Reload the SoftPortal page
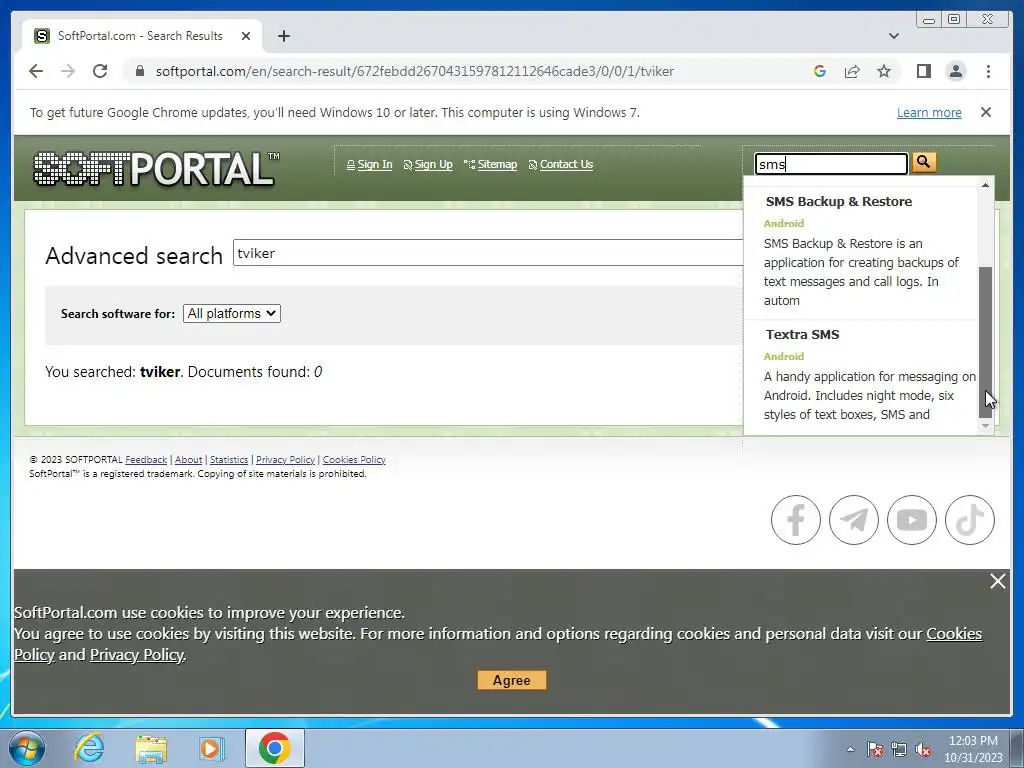The height and width of the screenshot is (768, 1024). point(100,71)
